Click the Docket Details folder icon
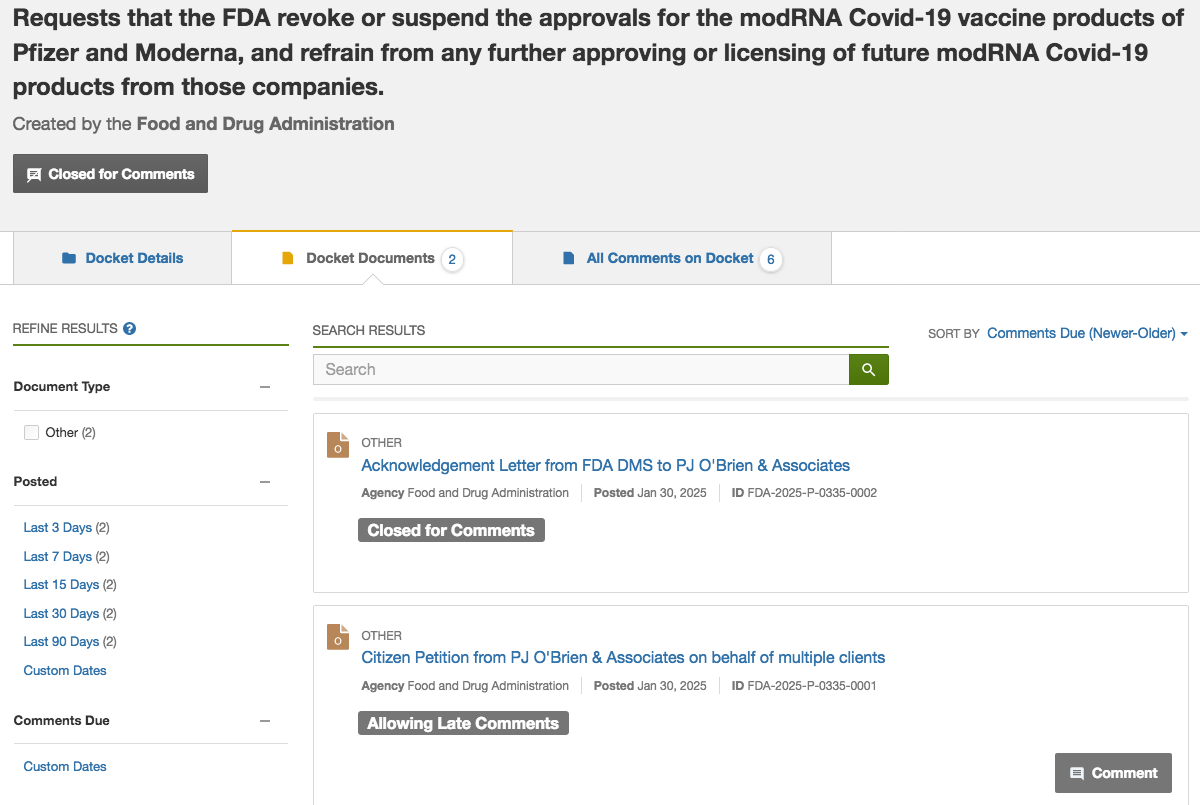 click(x=69, y=258)
